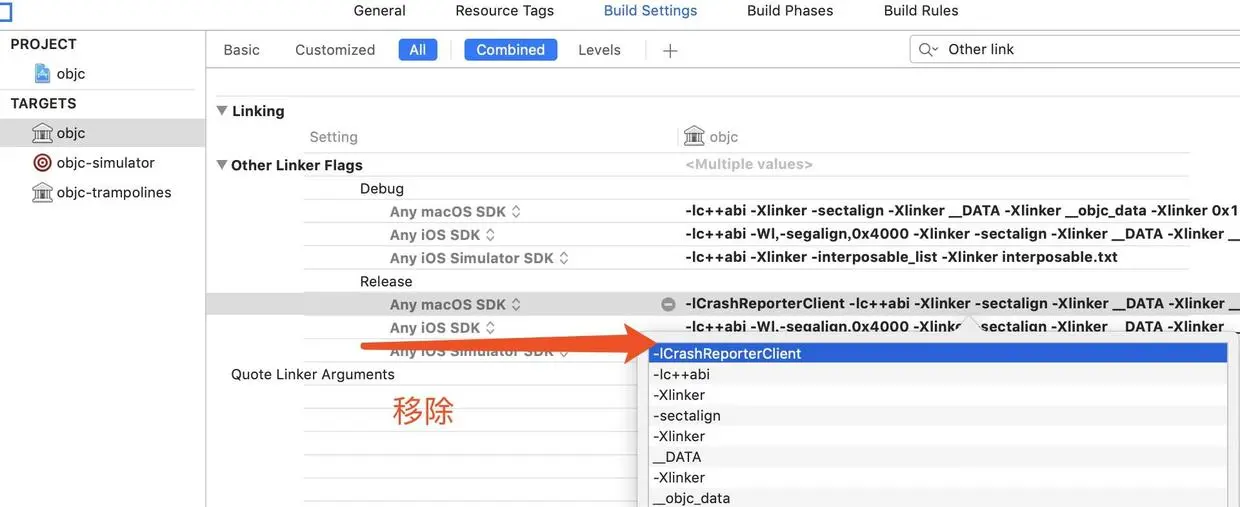Click the search magnifier icon

928,49
